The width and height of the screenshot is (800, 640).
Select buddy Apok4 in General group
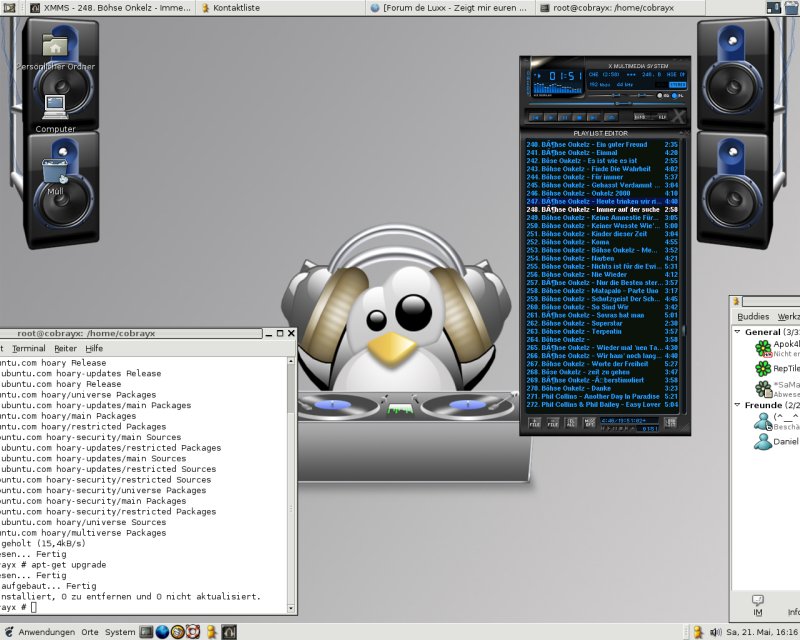pyautogui.click(x=777, y=348)
